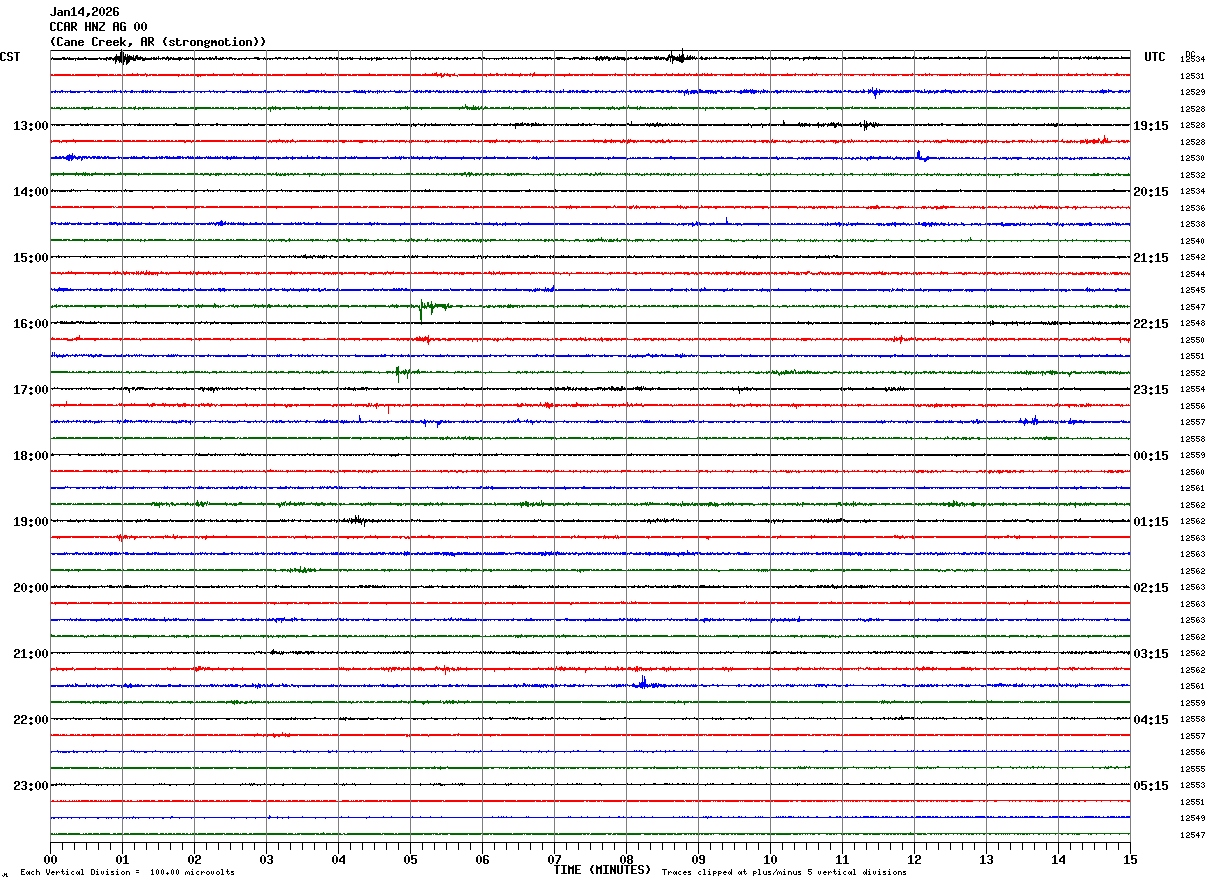This screenshot has height=886, width=1210.
Task: Click the 21:15 UTC time label
Action: (x=1151, y=258)
